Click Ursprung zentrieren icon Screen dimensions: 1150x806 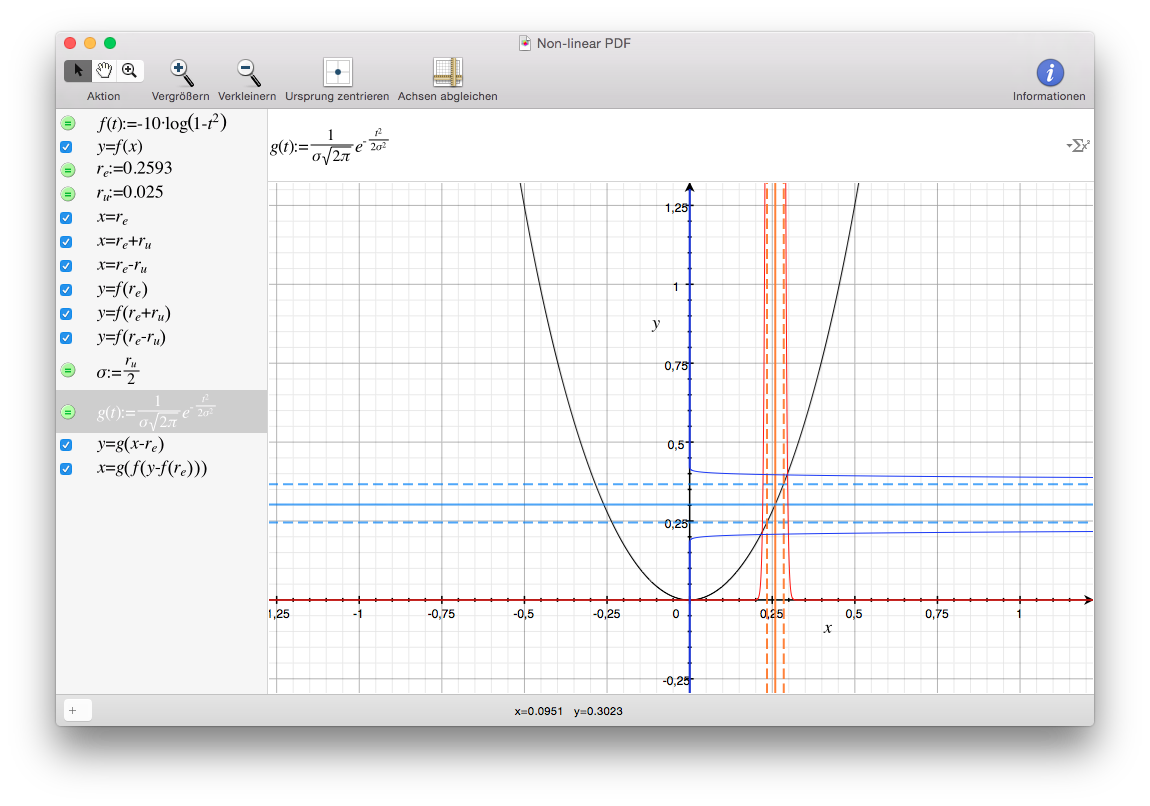337,73
